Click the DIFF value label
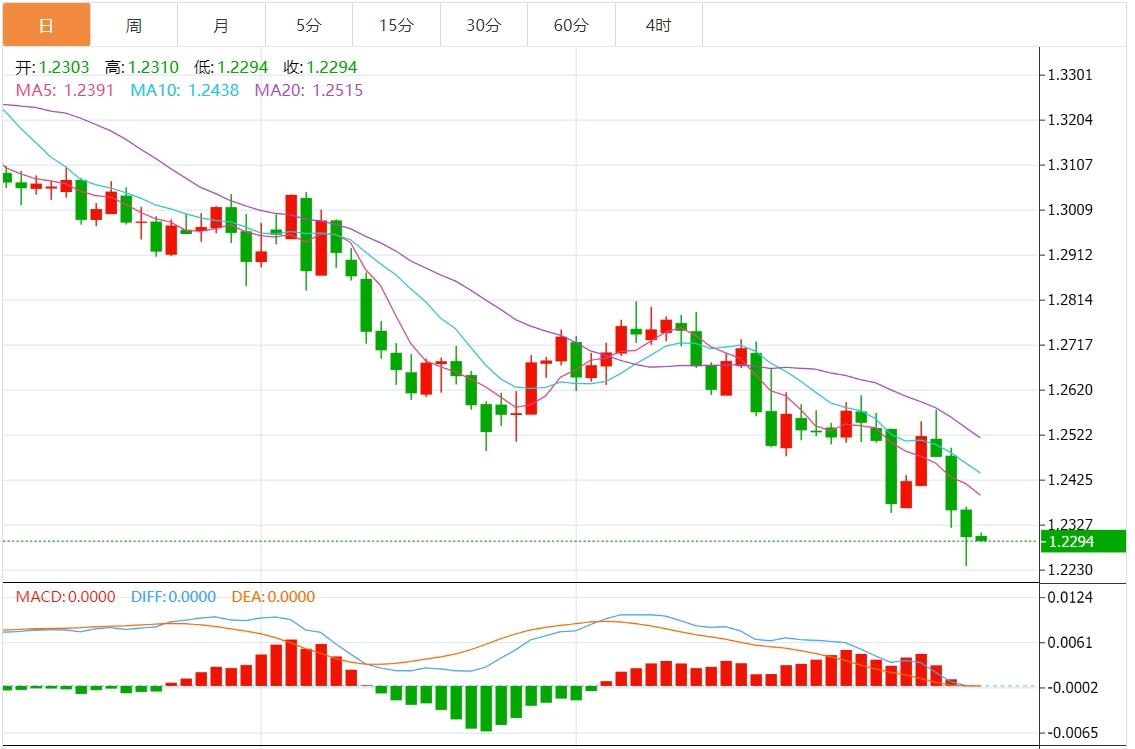1135x749 pixels. [173, 597]
